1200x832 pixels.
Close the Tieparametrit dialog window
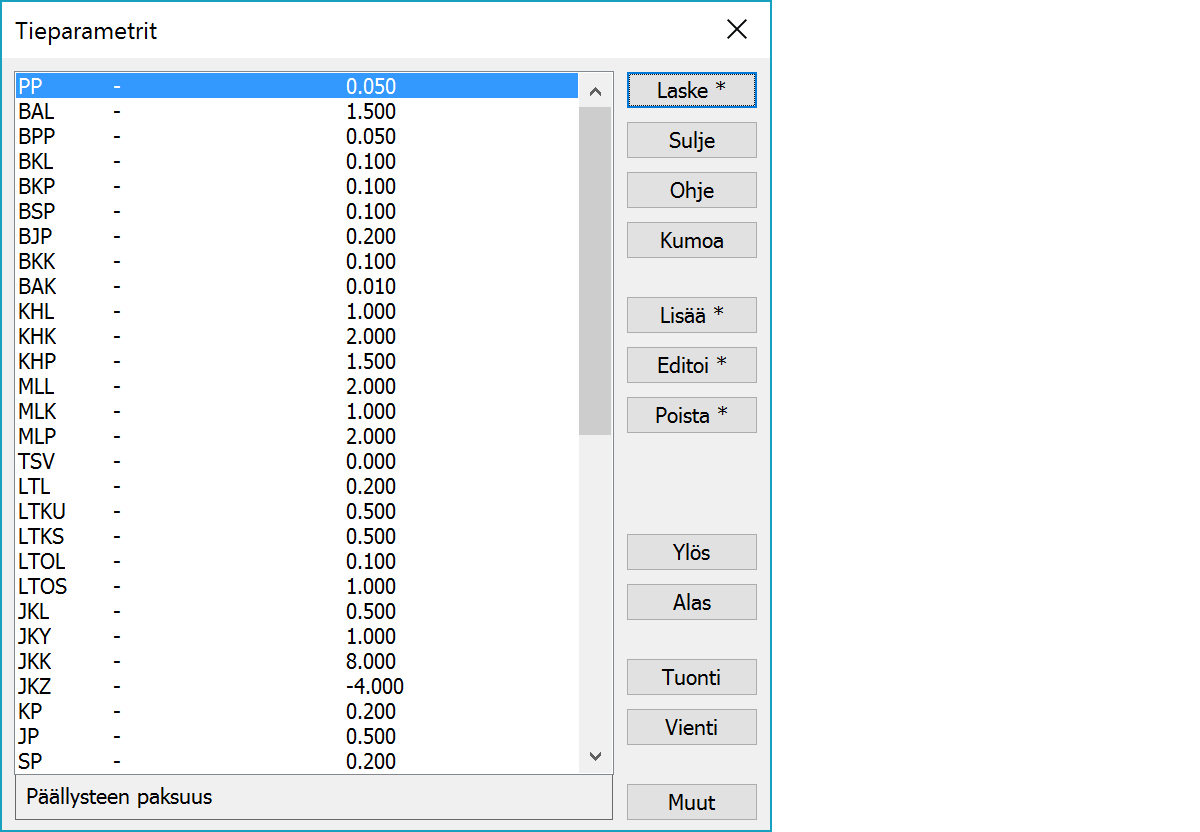737,30
